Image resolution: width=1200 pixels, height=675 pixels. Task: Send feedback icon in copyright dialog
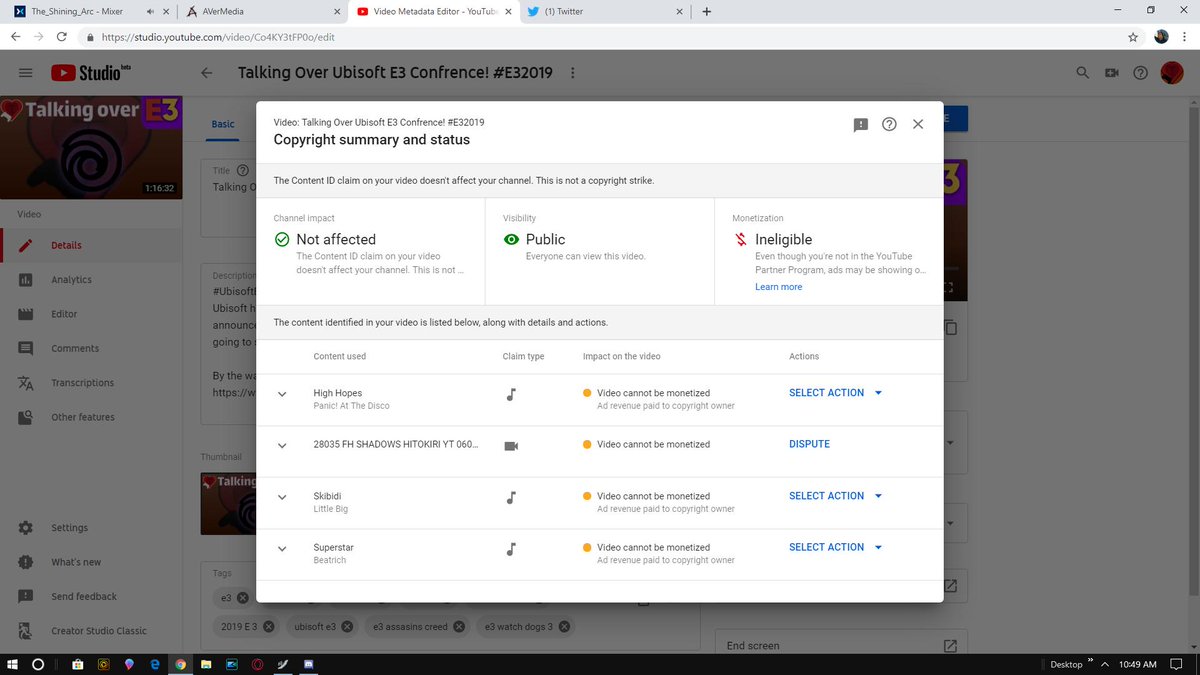(860, 125)
